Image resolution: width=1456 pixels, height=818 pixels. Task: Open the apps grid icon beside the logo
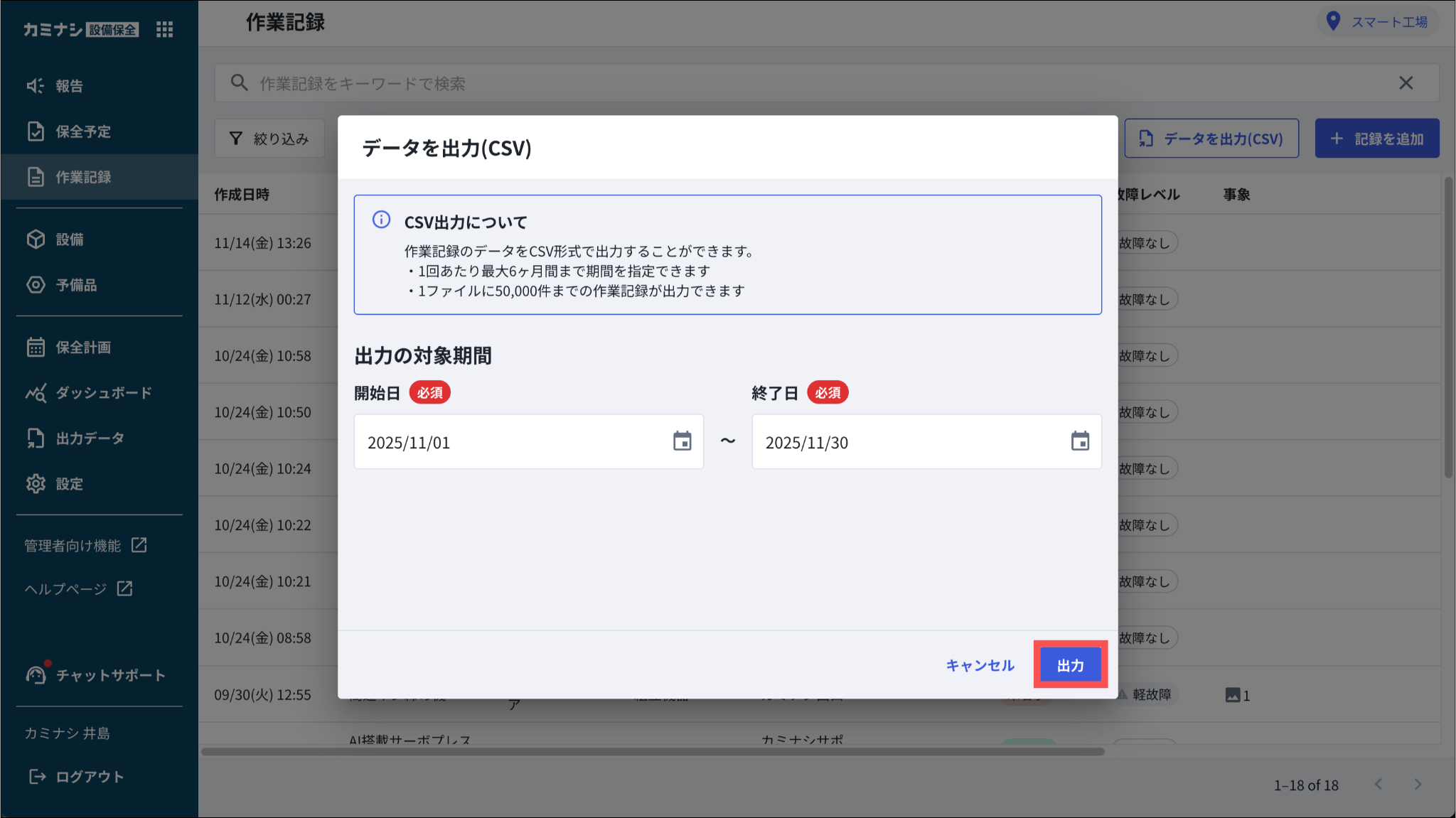(164, 29)
